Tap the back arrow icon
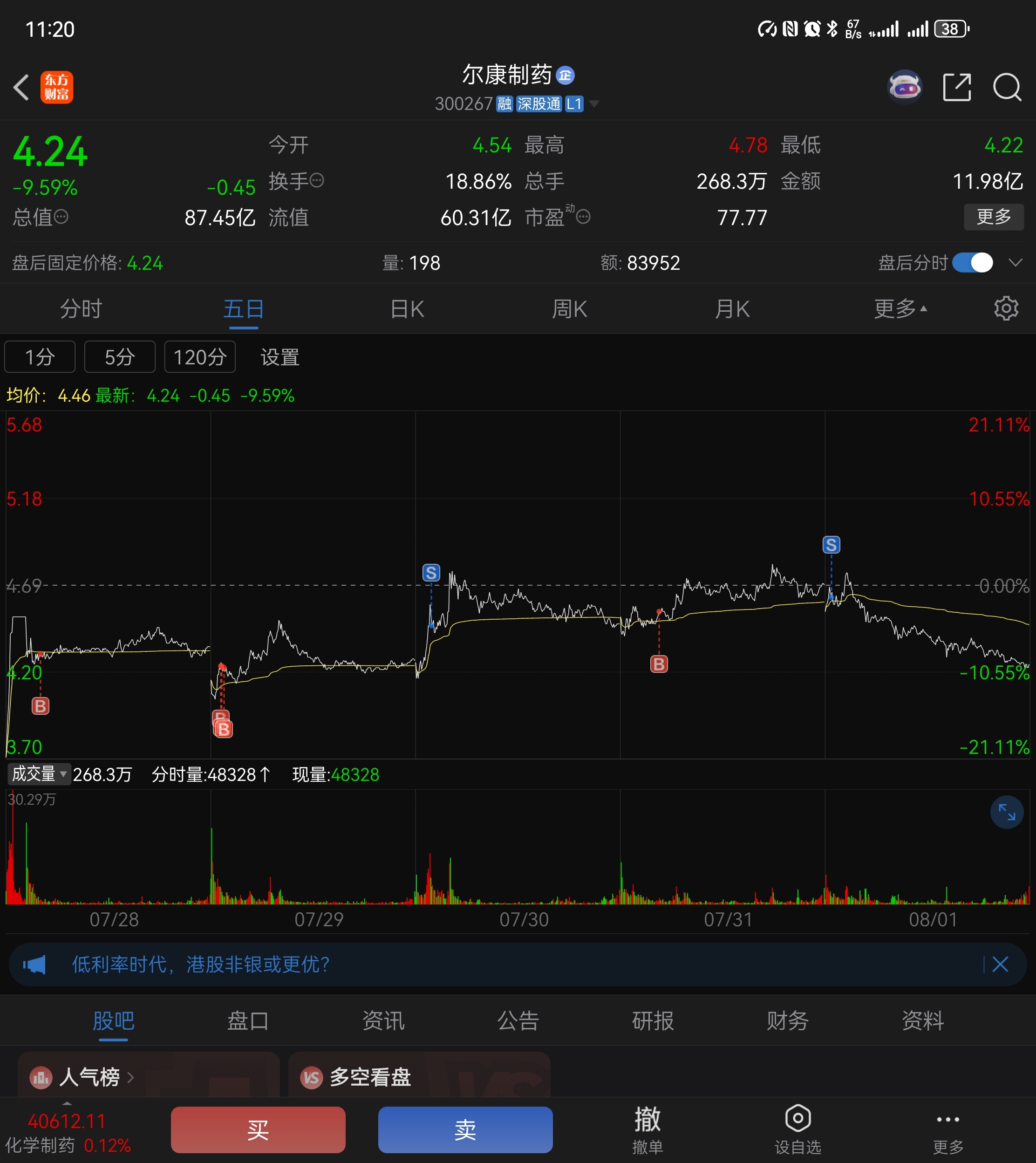The image size is (1036, 1163). pos(21,88)
